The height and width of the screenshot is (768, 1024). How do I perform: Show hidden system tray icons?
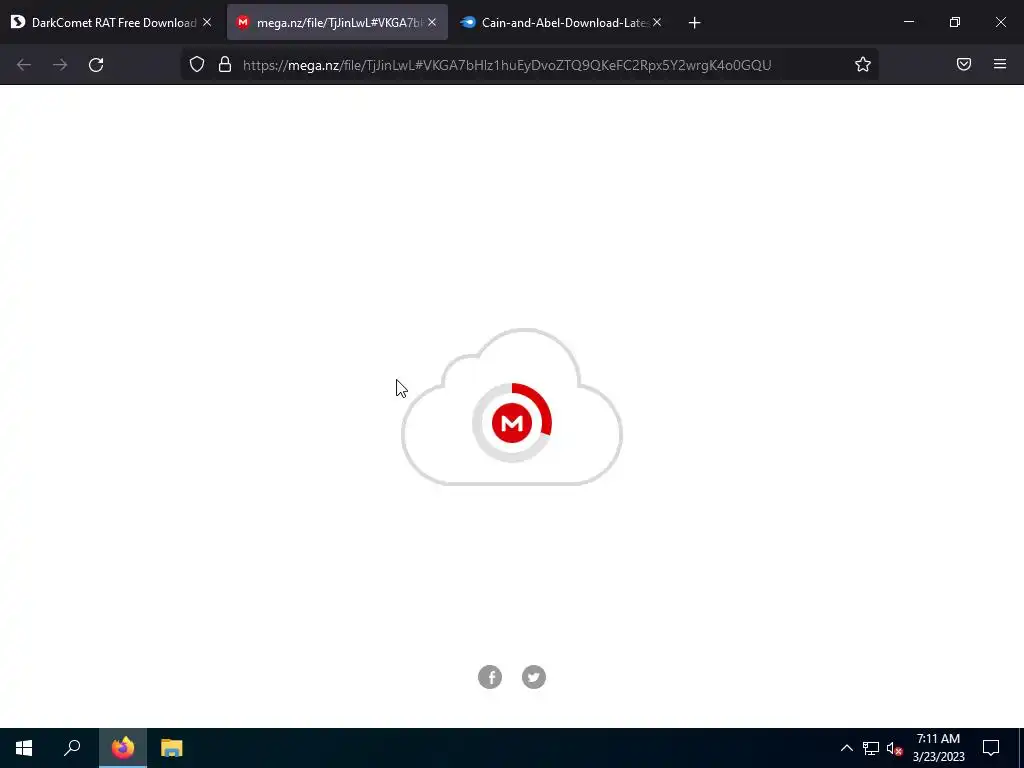846,748
